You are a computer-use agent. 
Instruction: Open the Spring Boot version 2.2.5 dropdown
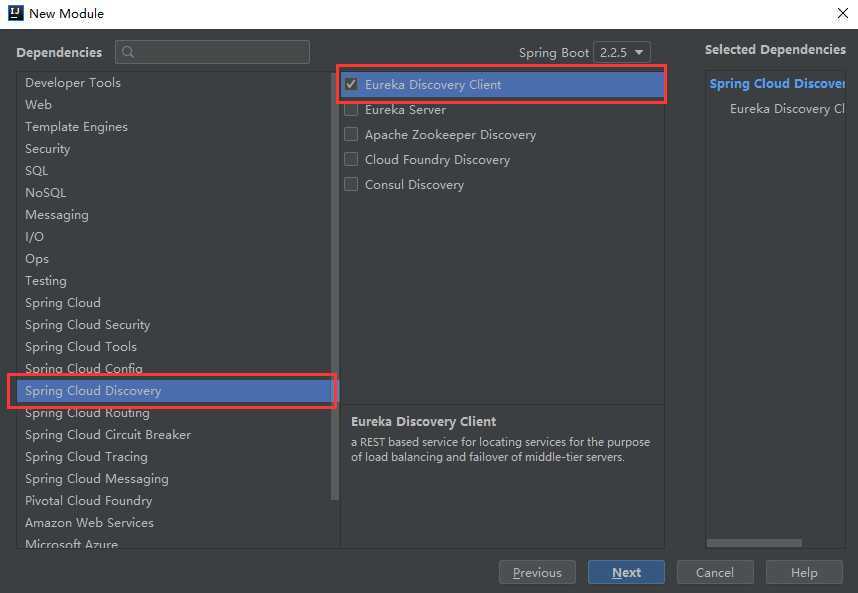click(x=622, y=53)
